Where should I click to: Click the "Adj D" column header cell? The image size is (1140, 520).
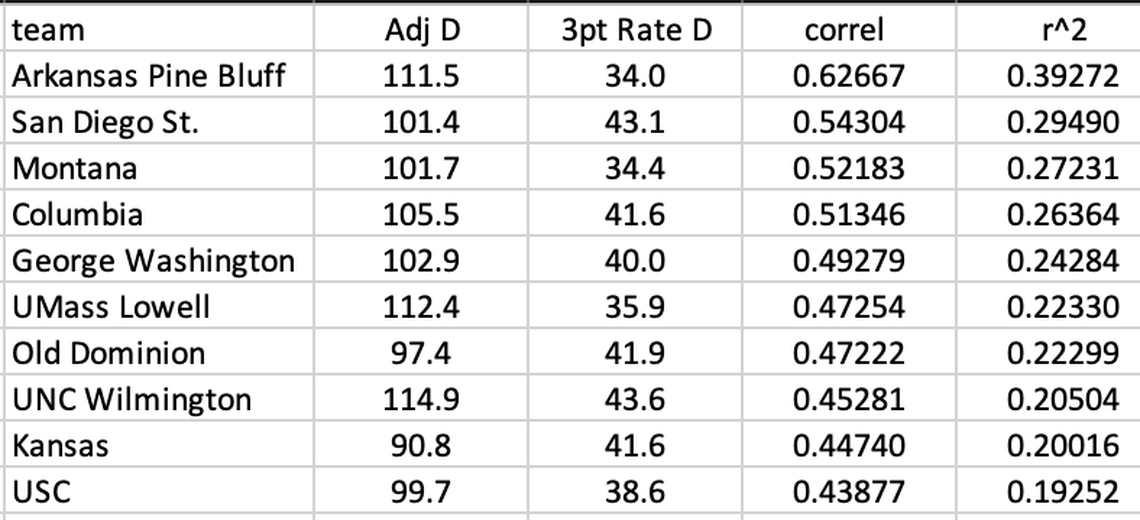[422, 30]
